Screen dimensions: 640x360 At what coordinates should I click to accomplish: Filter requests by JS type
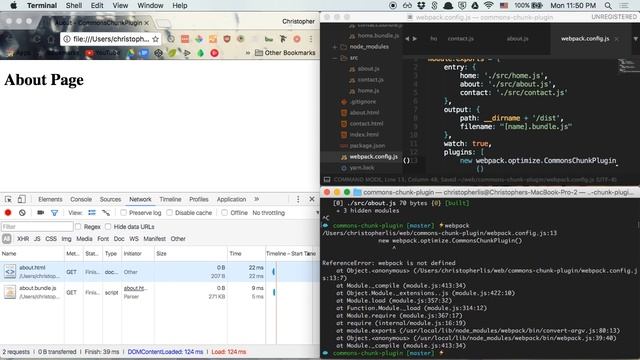click(x=37, y=239)
